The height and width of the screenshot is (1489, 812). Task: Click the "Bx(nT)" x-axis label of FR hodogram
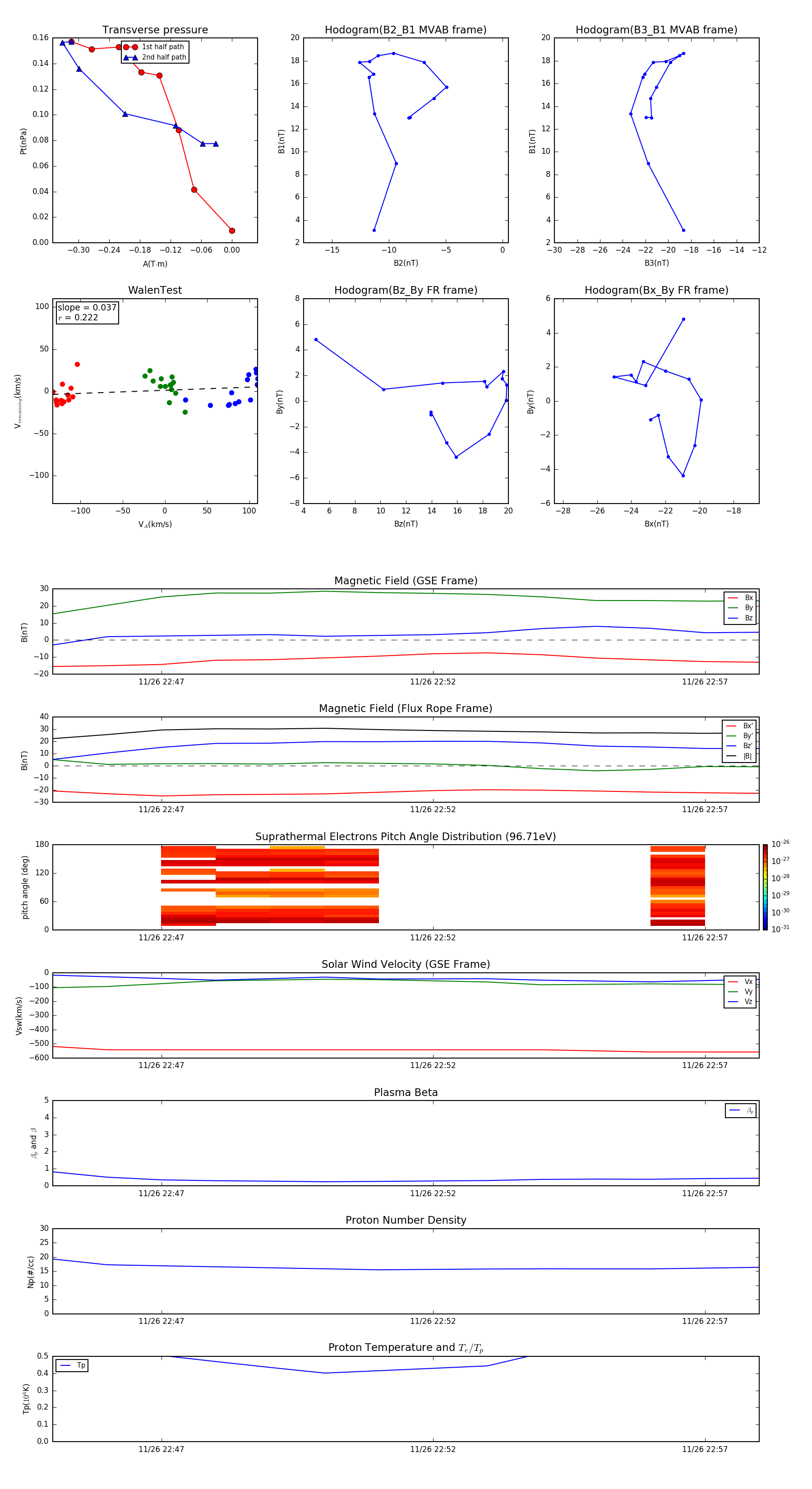pyautogui.click(x=656, y=524)
